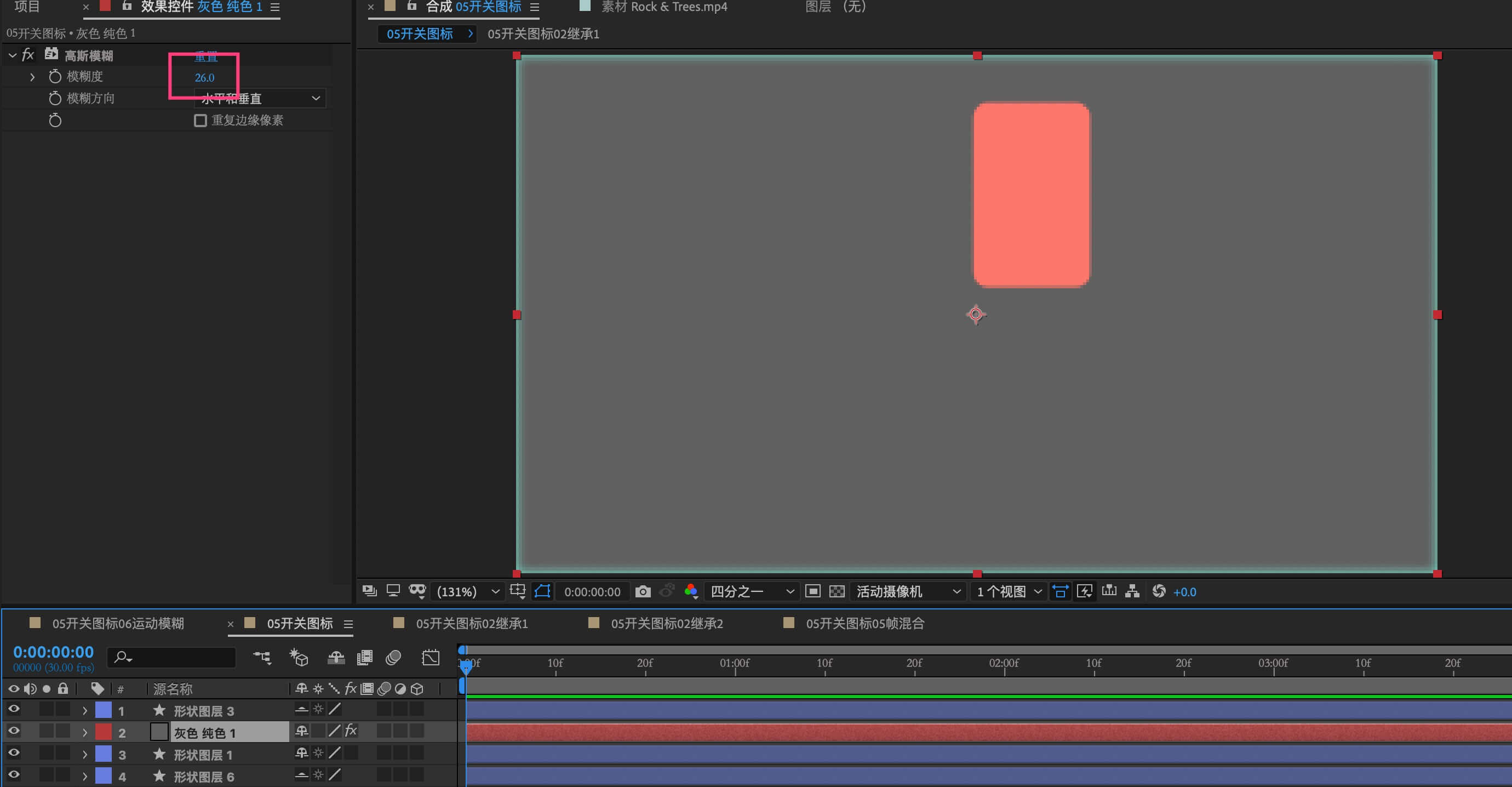Viewport: 1512px width, 787px height.
Task: Click 重置 to reset Gaussian blur
Action: 206,56
